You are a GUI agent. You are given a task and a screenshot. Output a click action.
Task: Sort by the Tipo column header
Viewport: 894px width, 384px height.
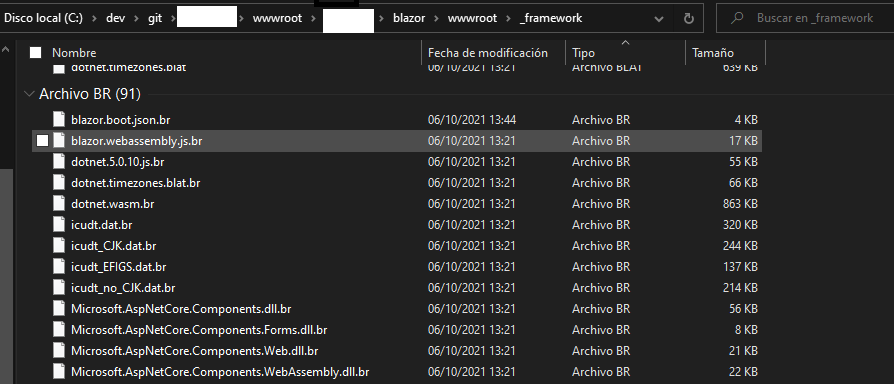(x=583, y=52)
